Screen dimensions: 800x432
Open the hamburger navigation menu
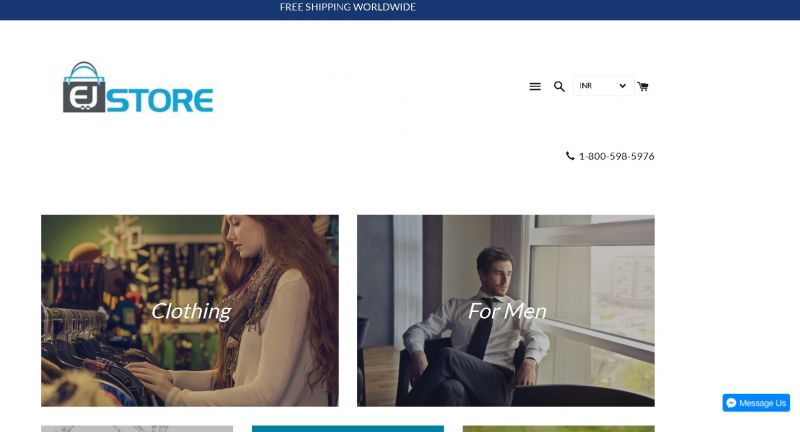click(535, 87)
